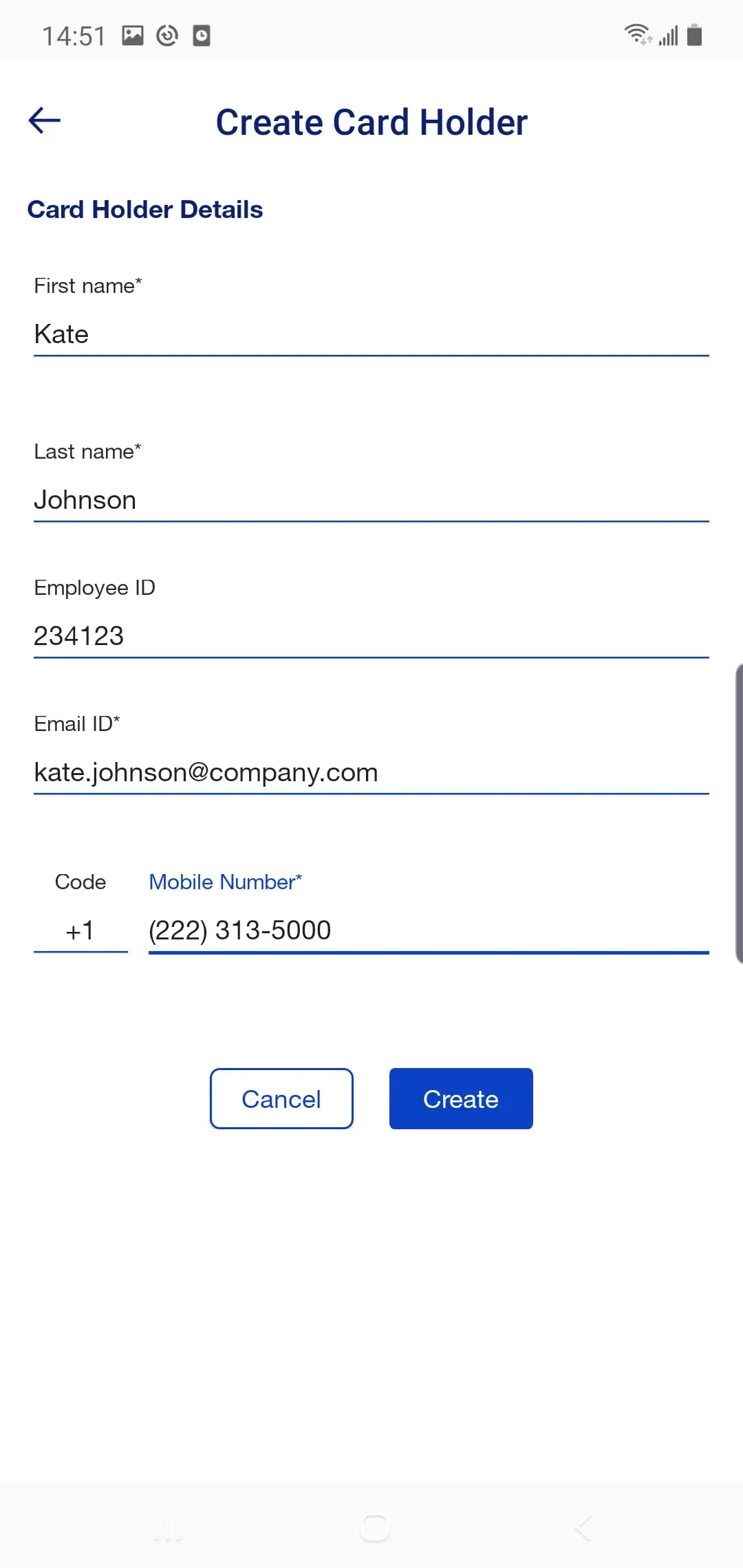Tap the cellular signal bars icon
Viewport: 743px width, 1568px height.
point(668,35)
